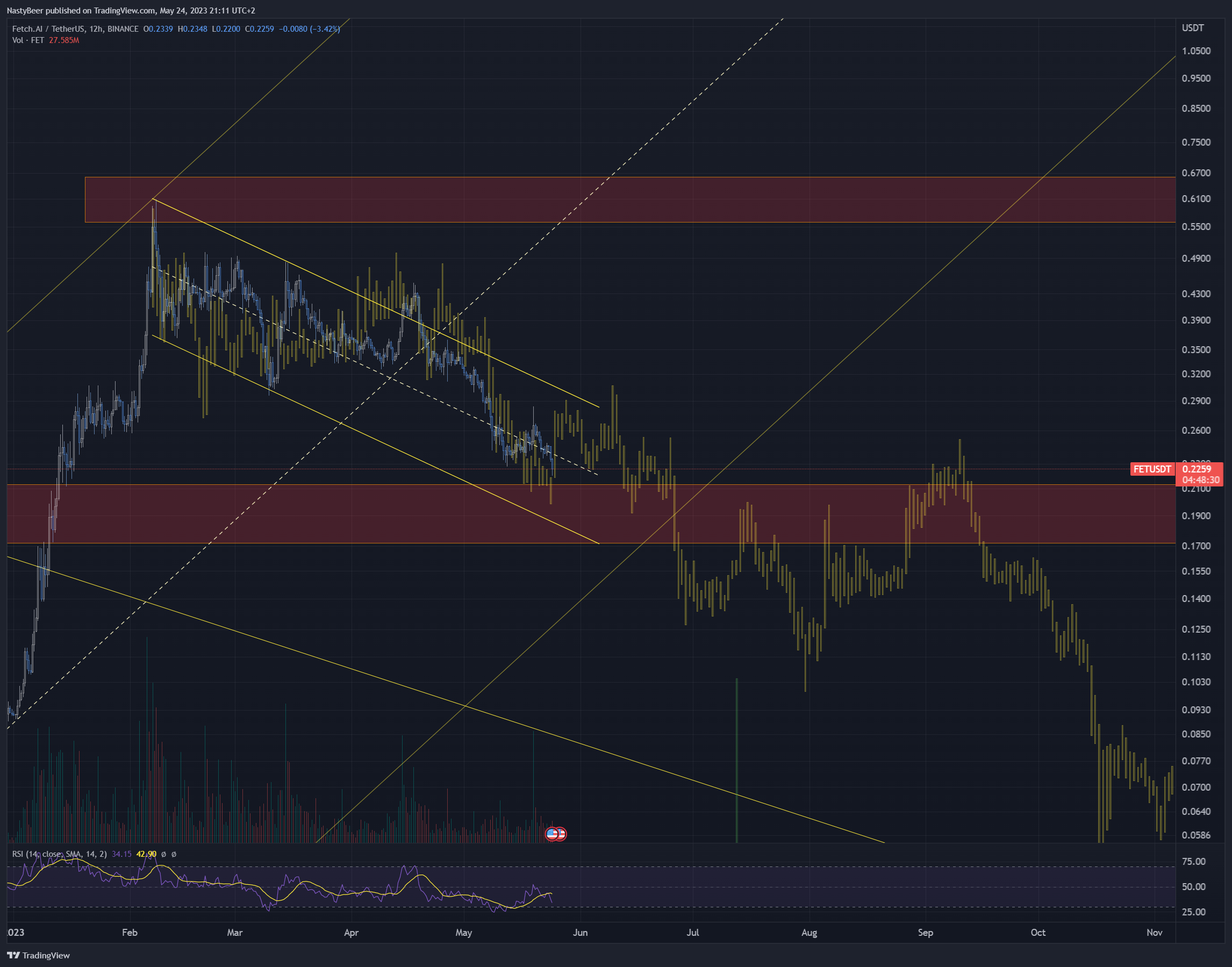Click the Feb label on the time axis
Screen dimensions: 1232x967
point(130,933)
